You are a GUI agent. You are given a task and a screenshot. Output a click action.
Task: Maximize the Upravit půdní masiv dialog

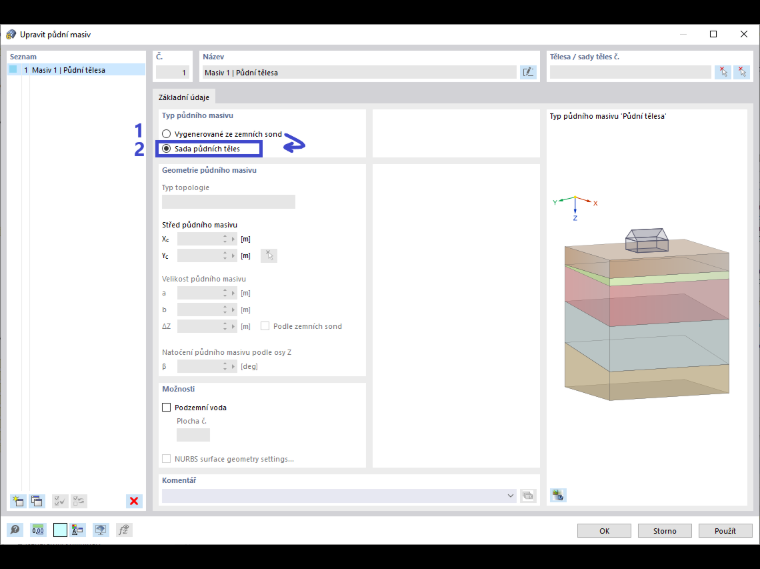(x=713, y=34)
